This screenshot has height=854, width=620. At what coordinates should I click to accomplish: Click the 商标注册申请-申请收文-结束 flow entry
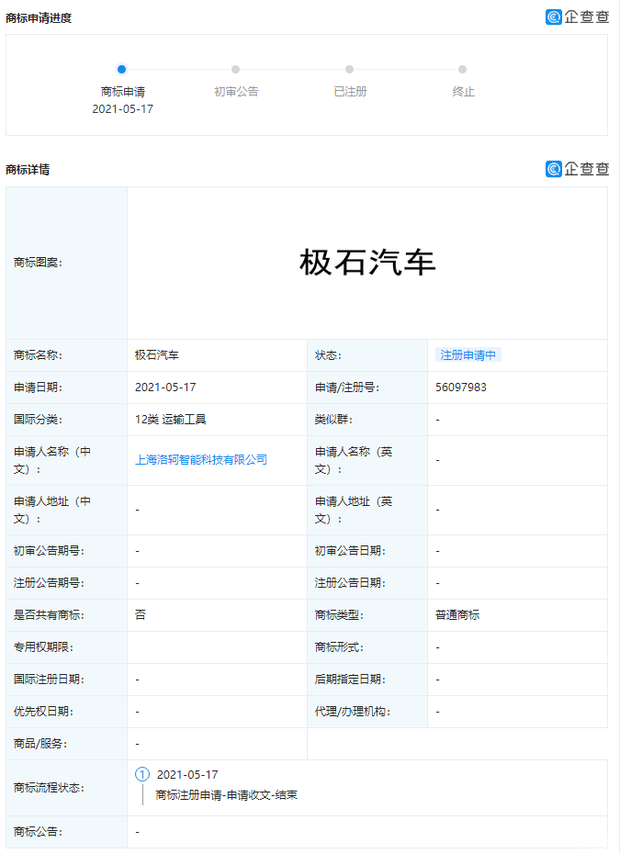pos(226,796)
